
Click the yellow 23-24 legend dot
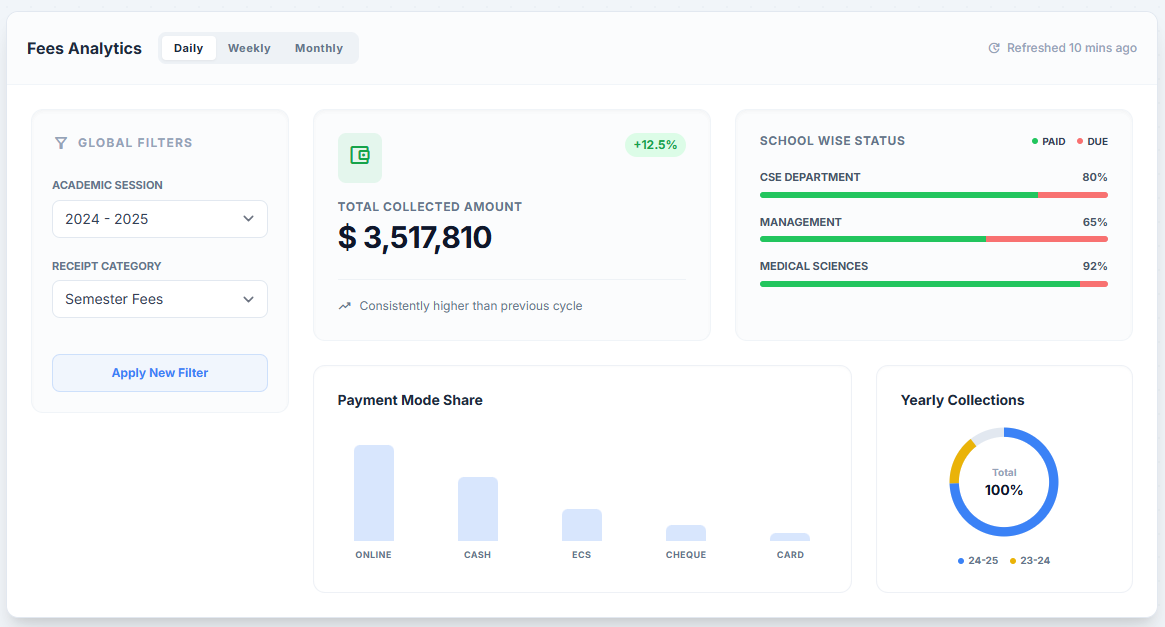tap(1013, 561)
